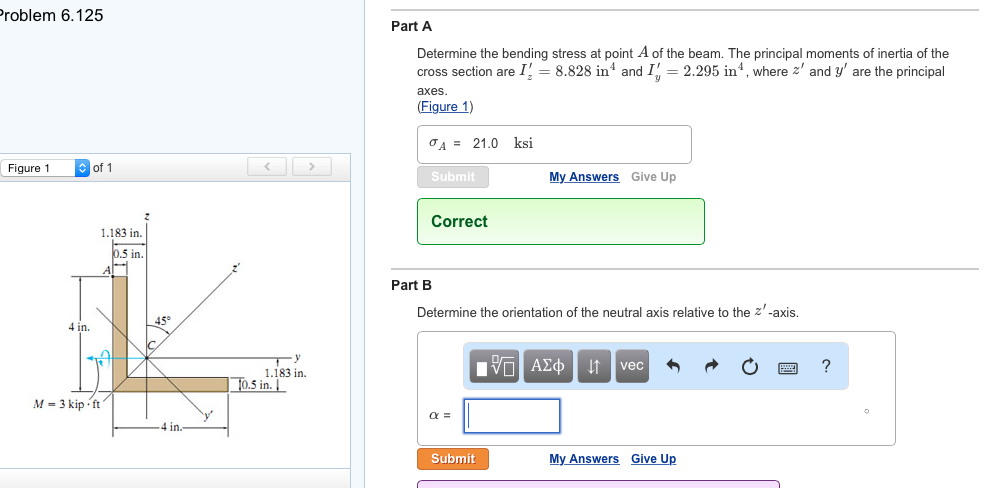Go to the previous figure arrow
Viewport: 987px width, 488px height.
pos(267,167)
